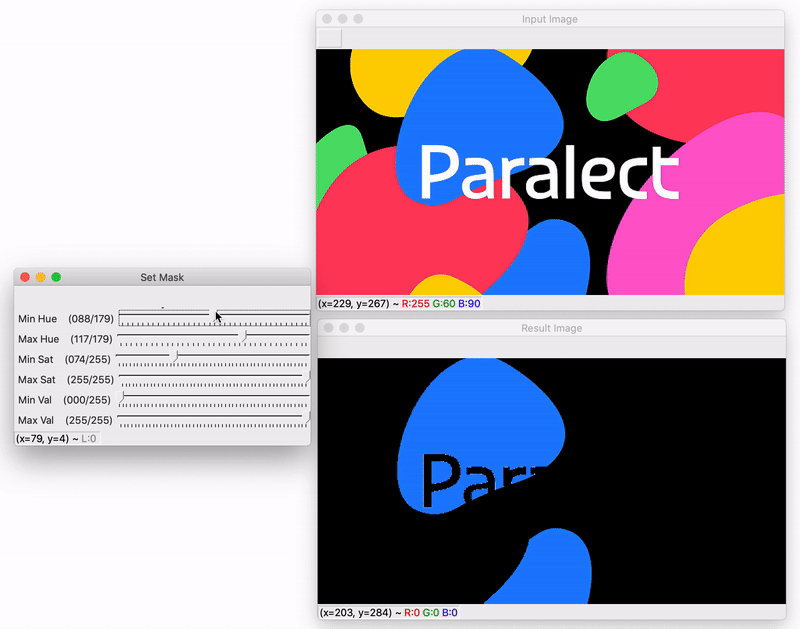Click the close button of Result Image window
800x629 pixels.
[329, 328]
